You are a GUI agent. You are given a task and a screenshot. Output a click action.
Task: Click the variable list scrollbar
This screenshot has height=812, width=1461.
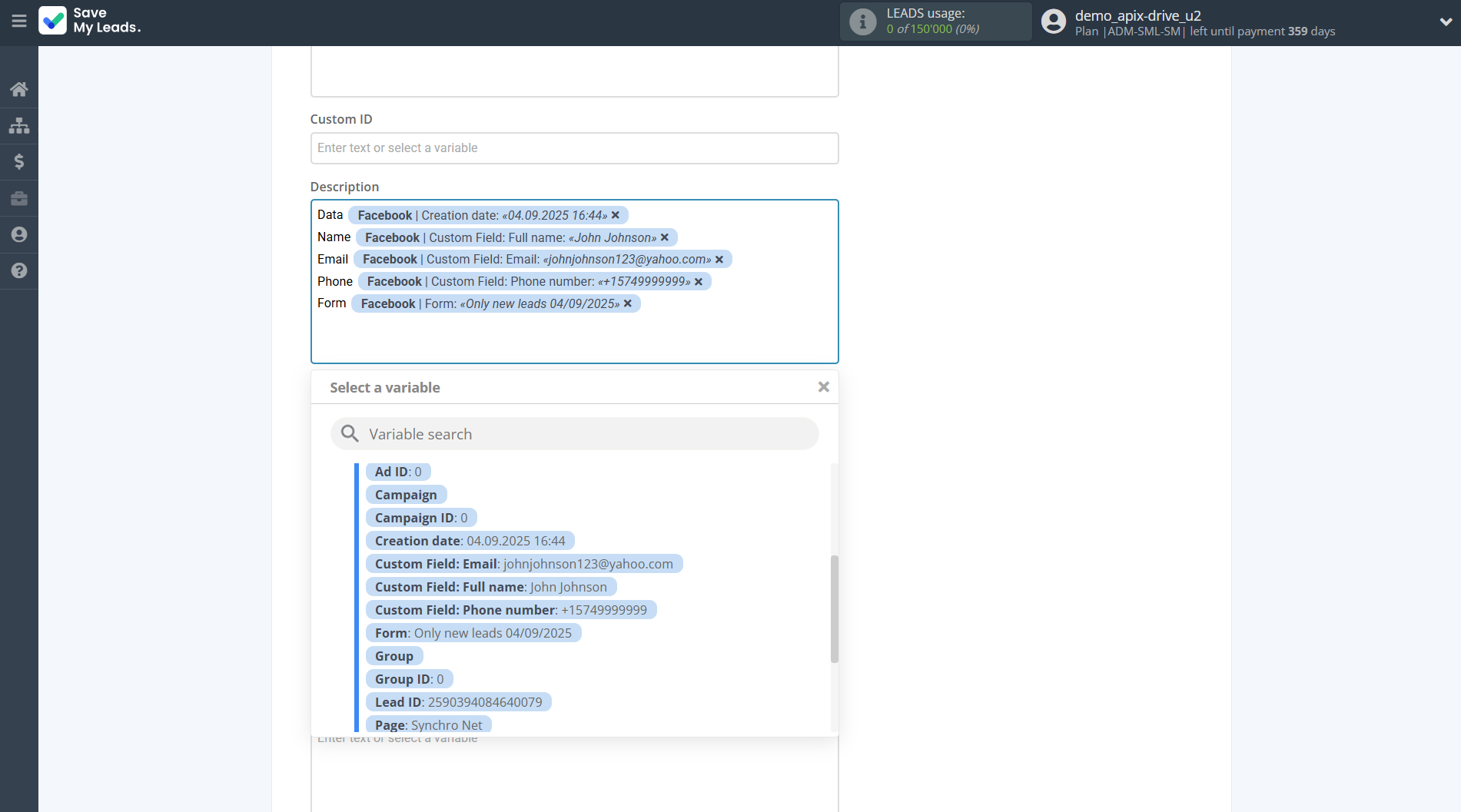point(834,608)
